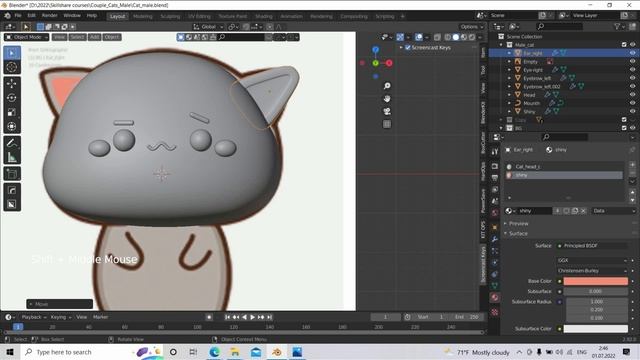Activate the Scale tool
This screenshot has height=360, width=640.
(12, 112)
